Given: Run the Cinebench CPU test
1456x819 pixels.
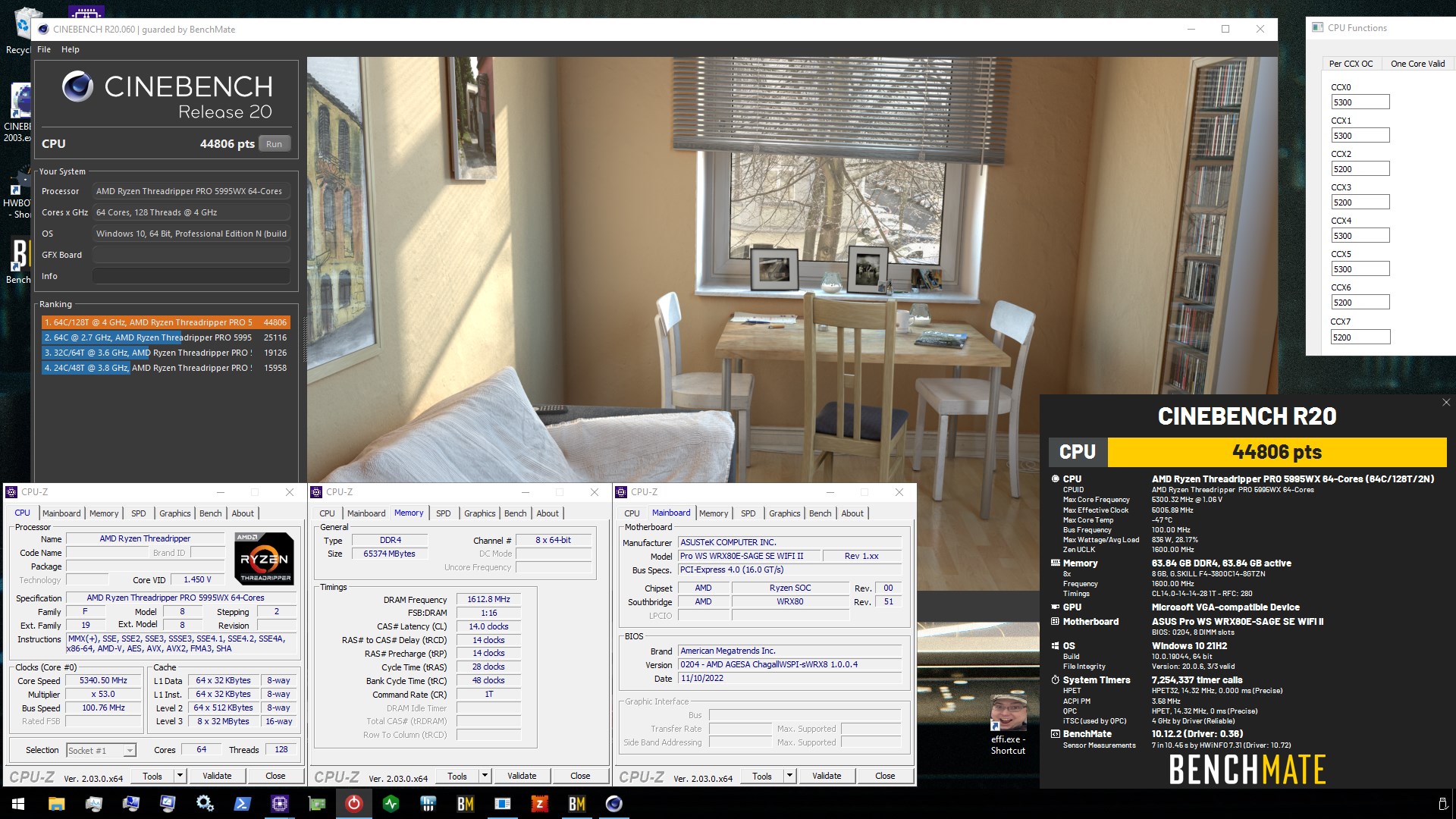Looking at the screenshot, I should (275, 144).
